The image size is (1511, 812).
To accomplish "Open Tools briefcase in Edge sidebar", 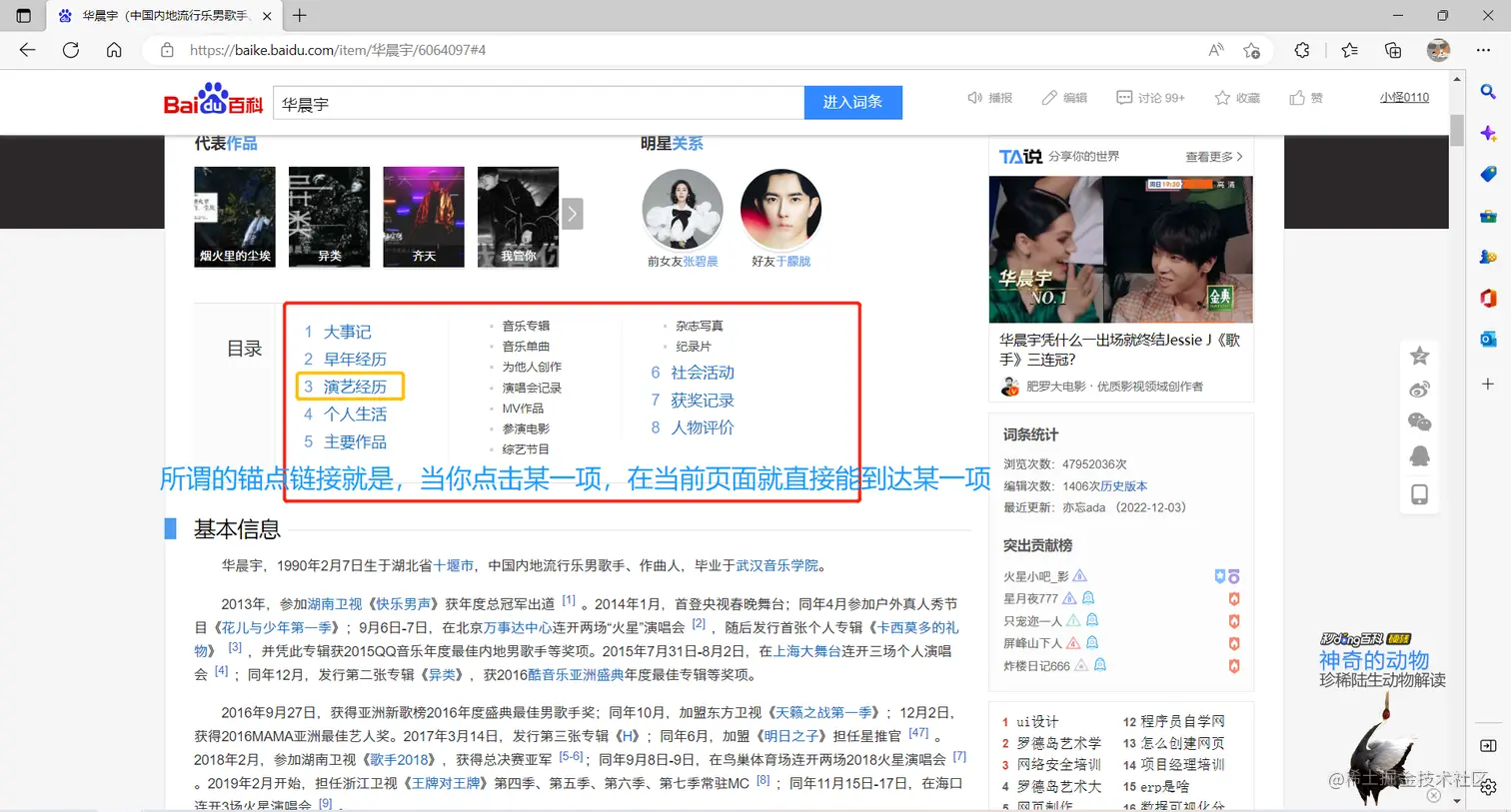I will click(1488, 216).
